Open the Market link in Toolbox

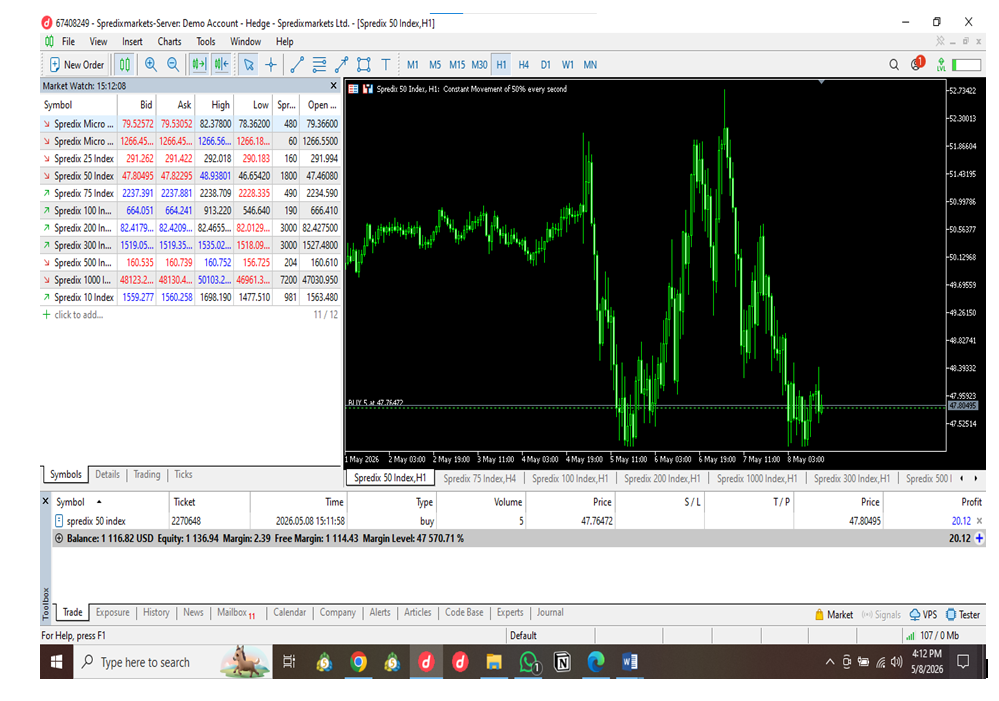(x=834, y=614)
